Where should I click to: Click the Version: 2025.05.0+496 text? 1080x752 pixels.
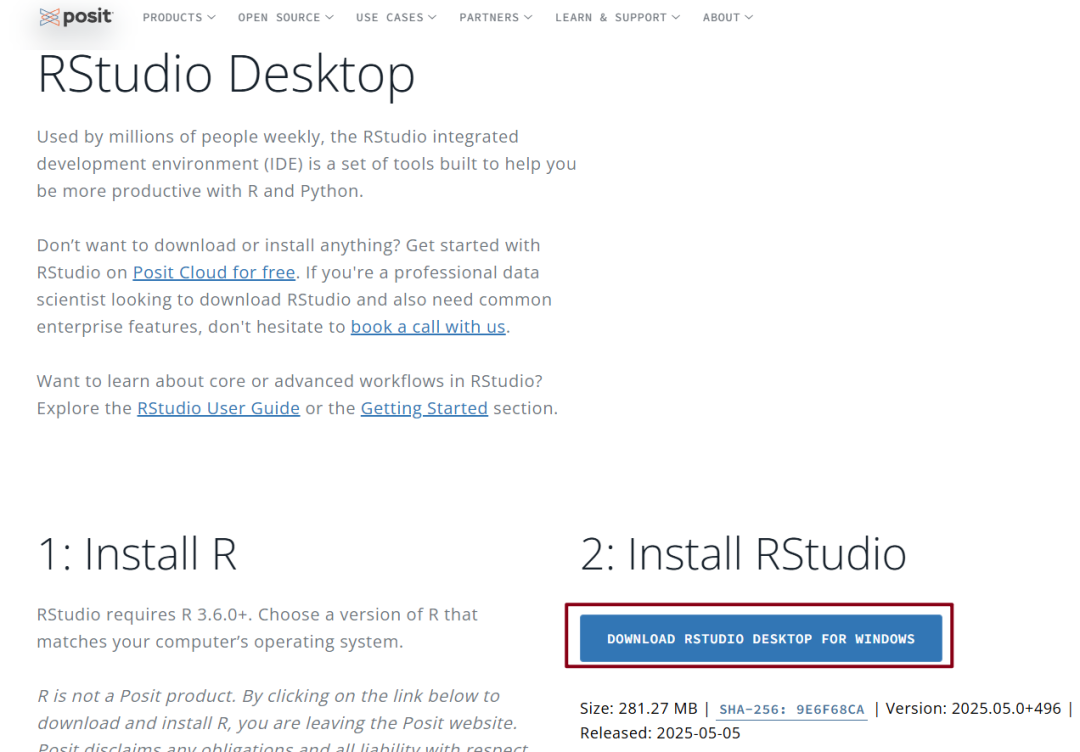(x=973, y=709)
